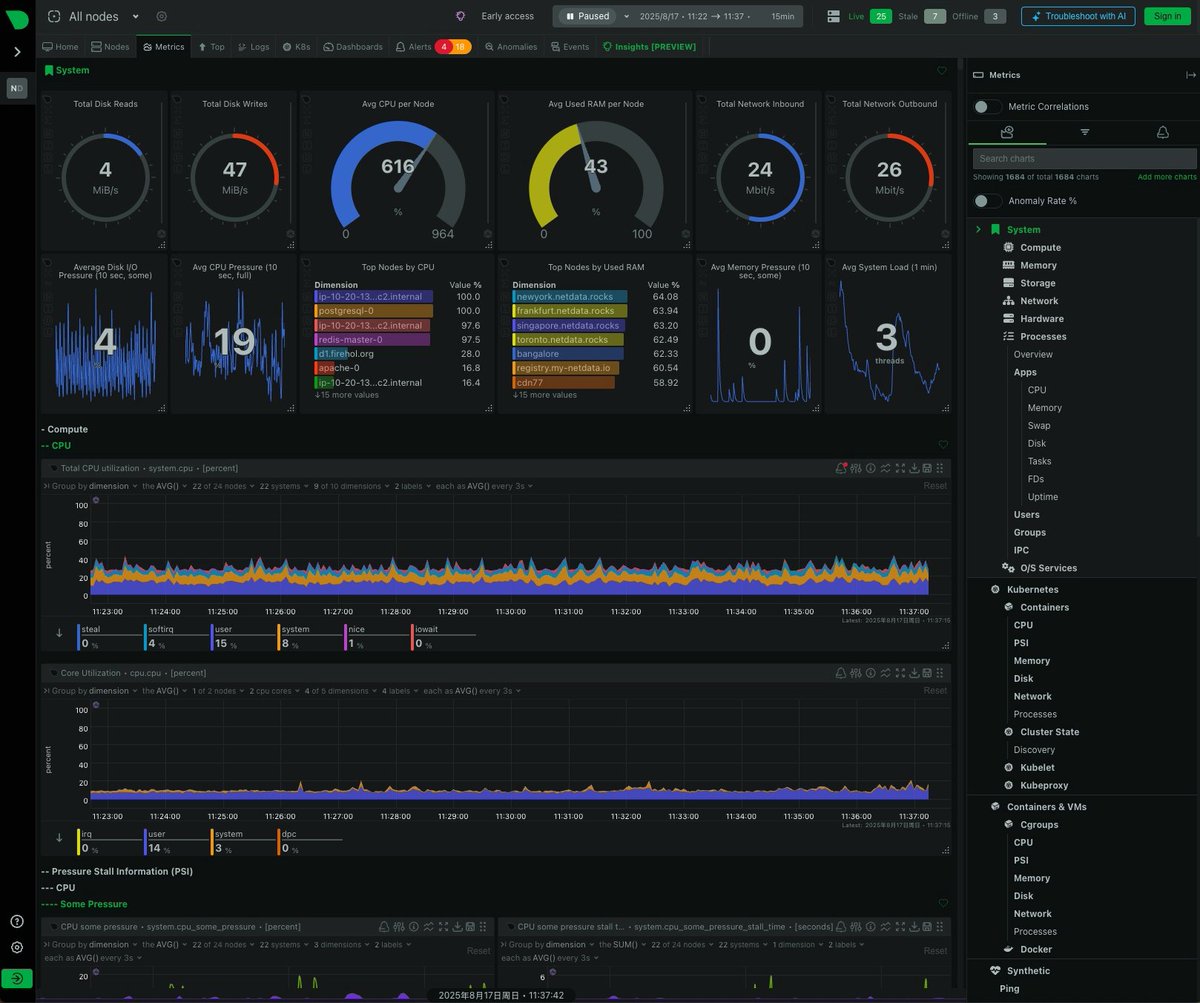Viewport: 1200px width, 1003px height.
Task: Open Cluster State in the tree
Action: pyautogui.click(x=1049, y=732)
